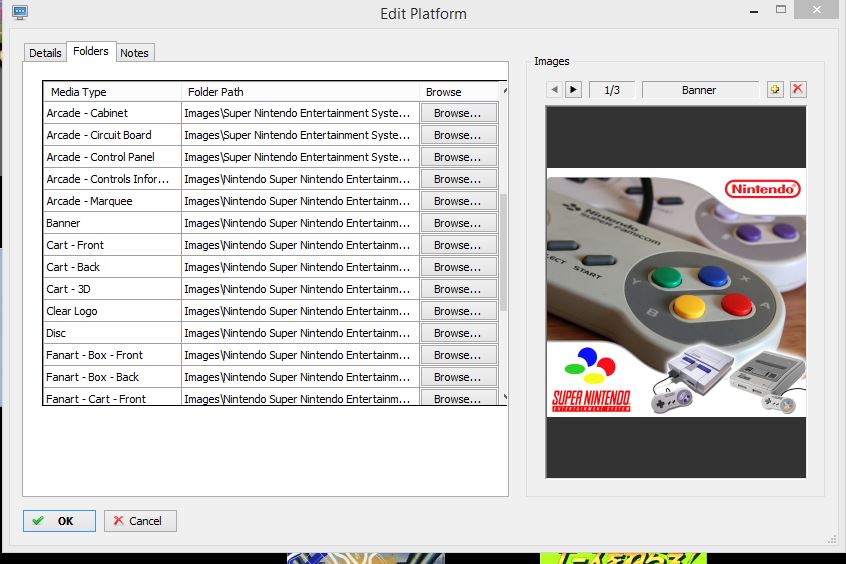Click the scroll up arrow of folders table
Screen dimensions: 846x564
504,90
